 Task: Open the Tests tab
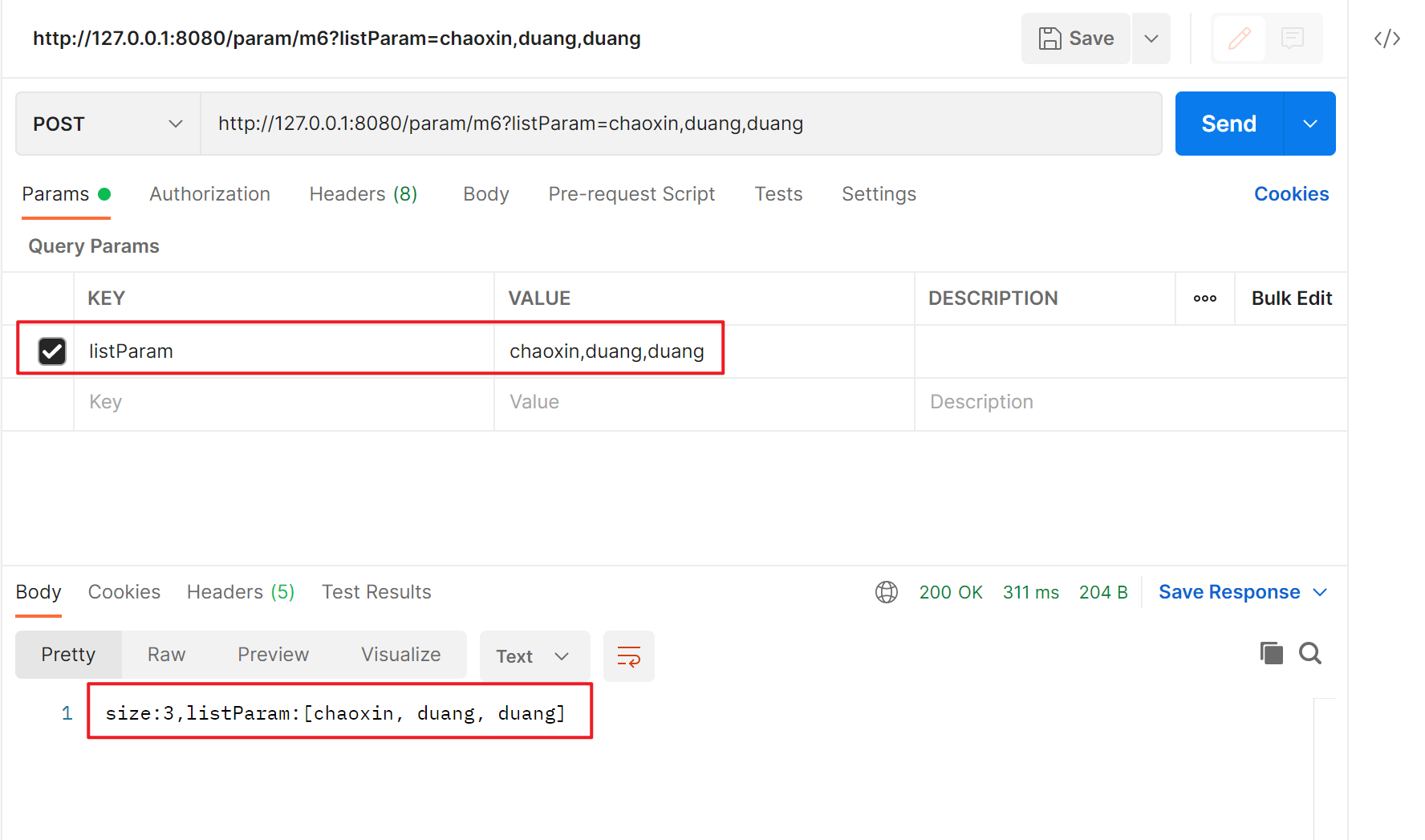click(x=778, y=194)
